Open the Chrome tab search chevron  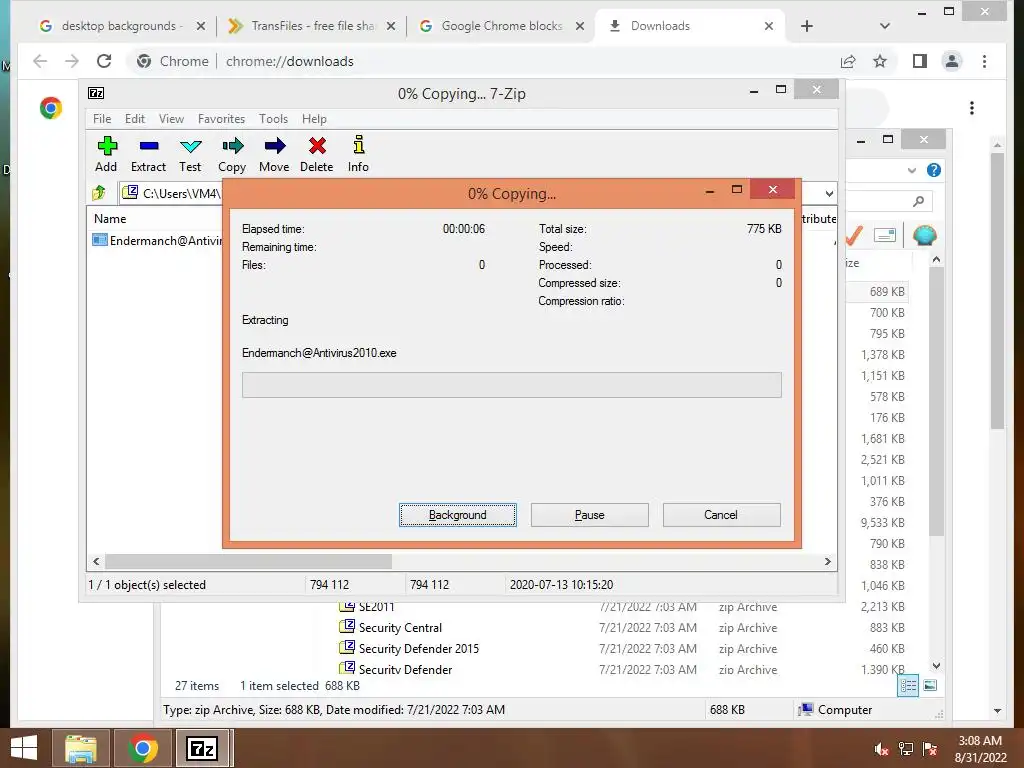click(x=884, y=26)
